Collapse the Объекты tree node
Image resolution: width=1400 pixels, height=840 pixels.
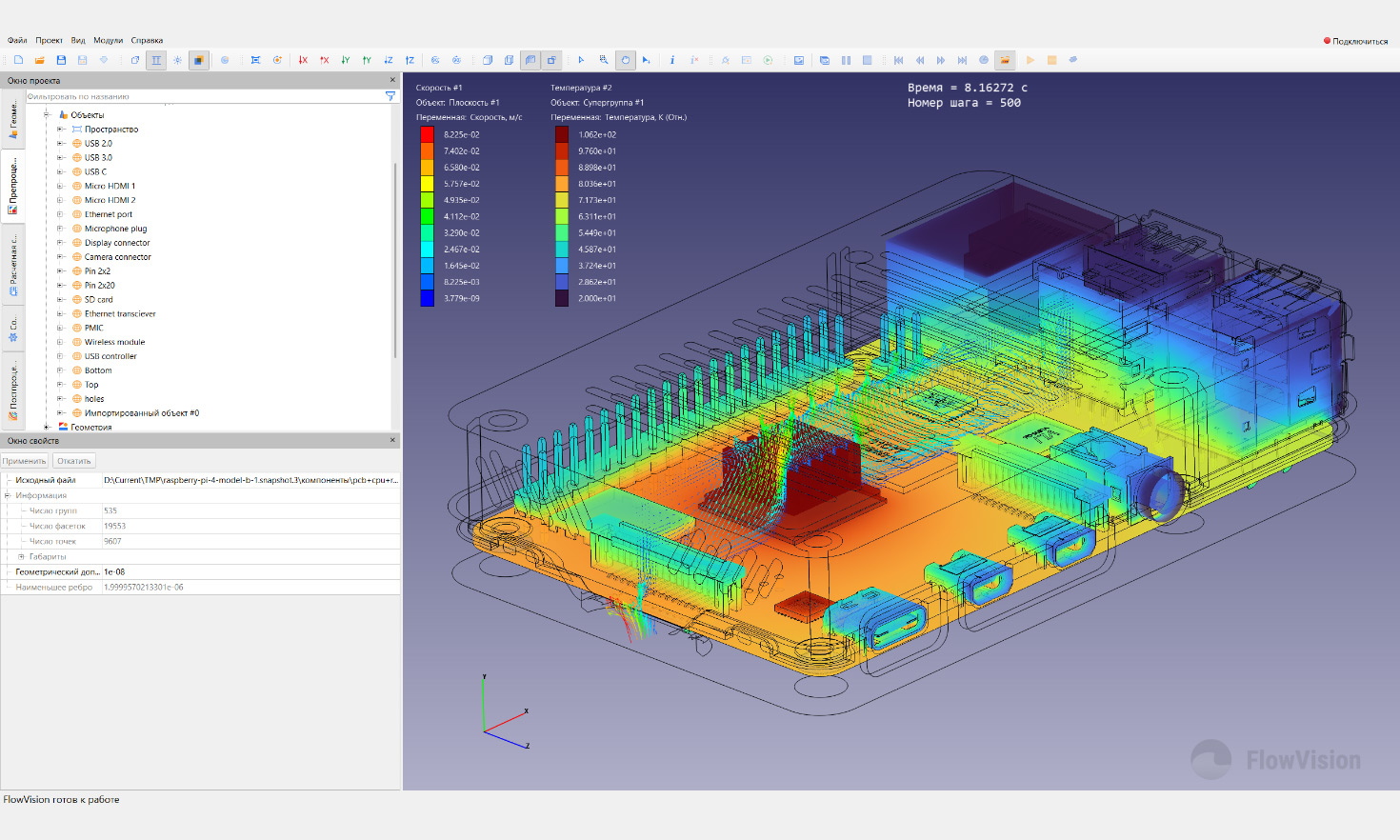(x=46, y=115)
